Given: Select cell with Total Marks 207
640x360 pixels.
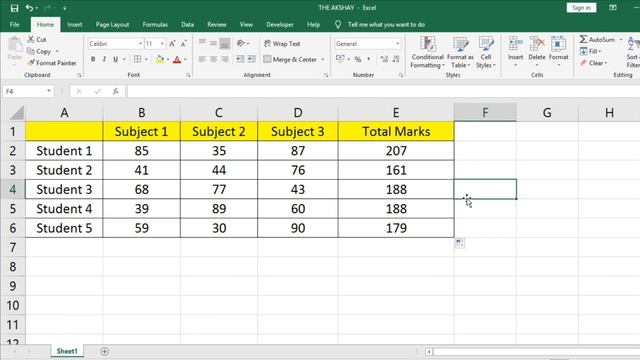Looking at the screenshot, I should tap(396, 151).
